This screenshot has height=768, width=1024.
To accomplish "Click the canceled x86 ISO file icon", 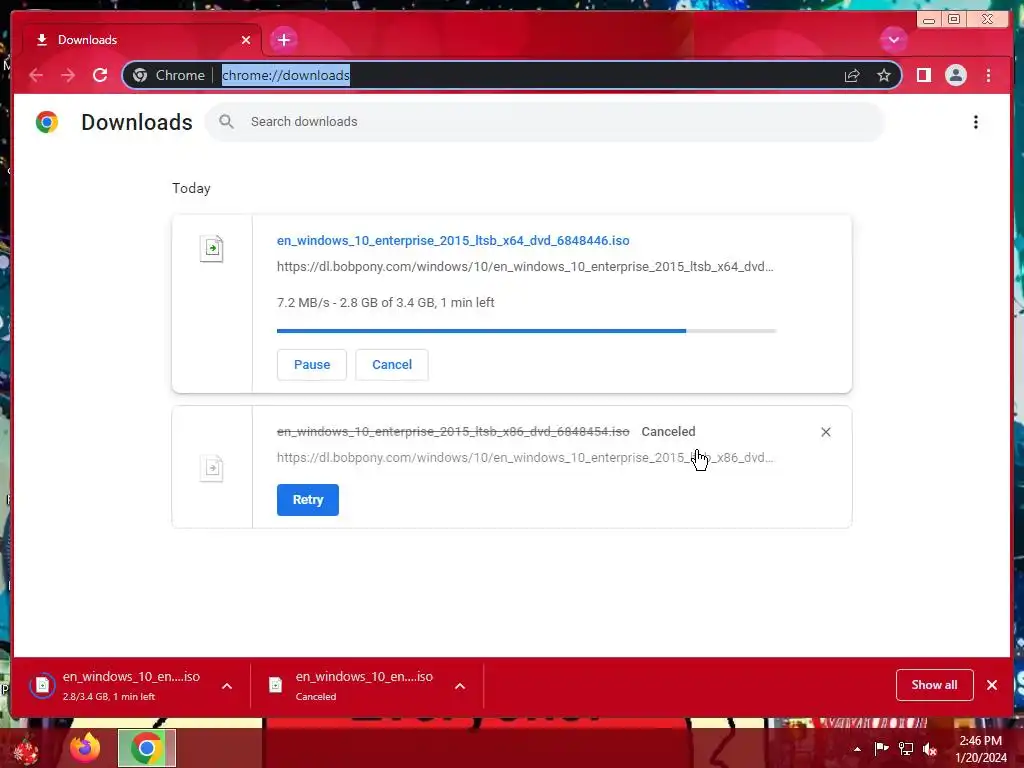I will coord(212,468).
